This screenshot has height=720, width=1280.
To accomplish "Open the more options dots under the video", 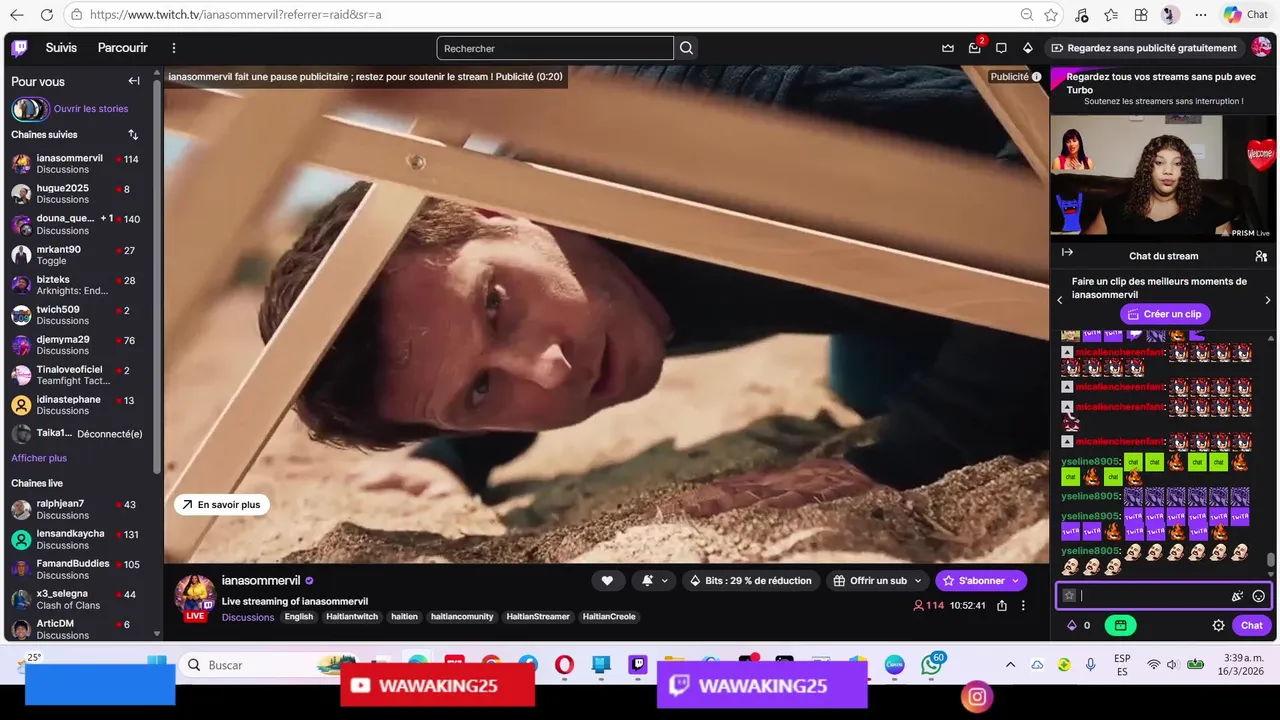I will pos(1023,606).
